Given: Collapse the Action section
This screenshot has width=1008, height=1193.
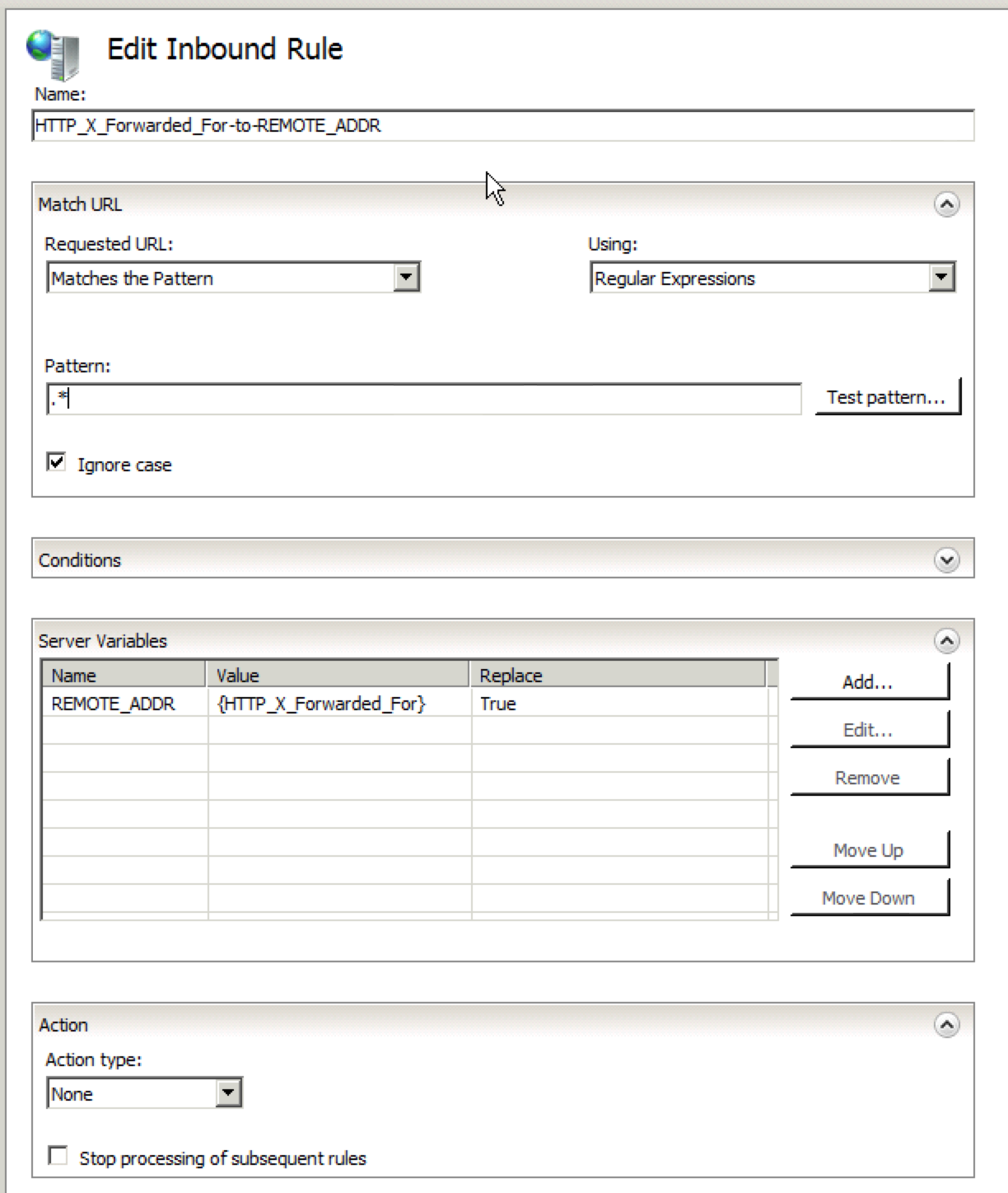Looking at the screenshot, I should click(946, 1025).
